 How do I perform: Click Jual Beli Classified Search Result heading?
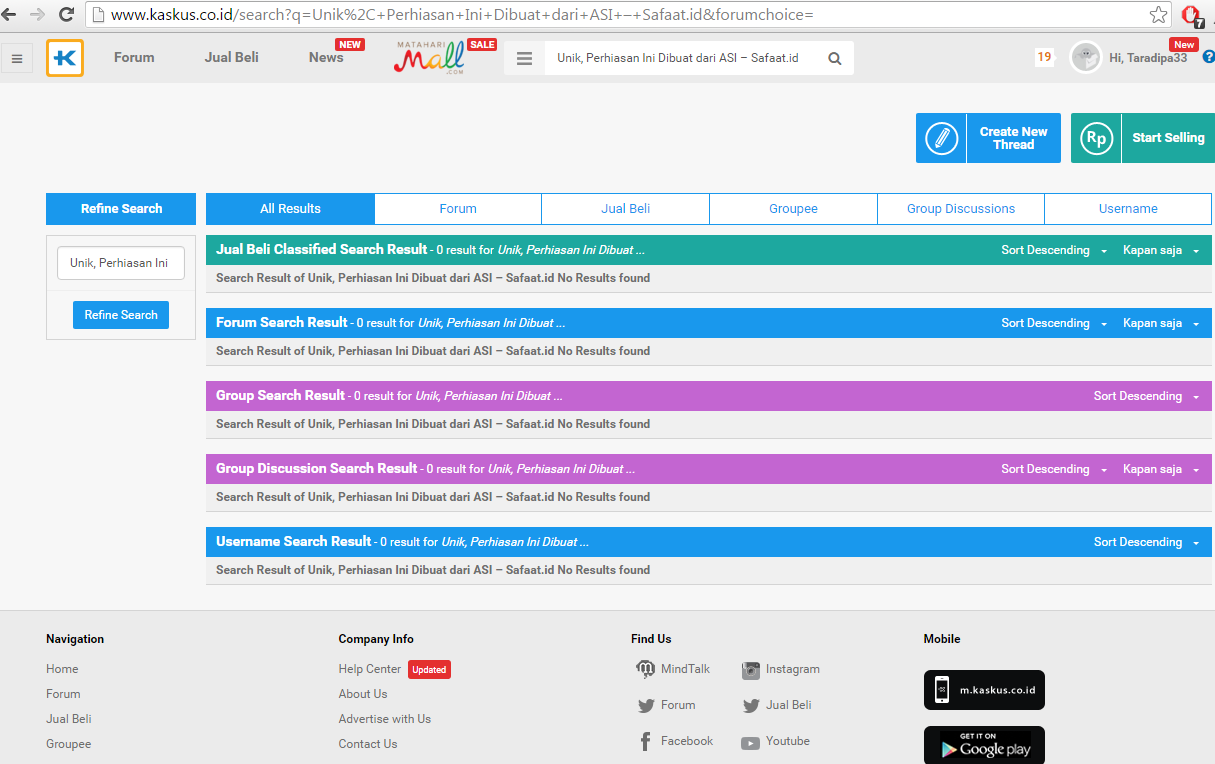click(x=322, y=249)
